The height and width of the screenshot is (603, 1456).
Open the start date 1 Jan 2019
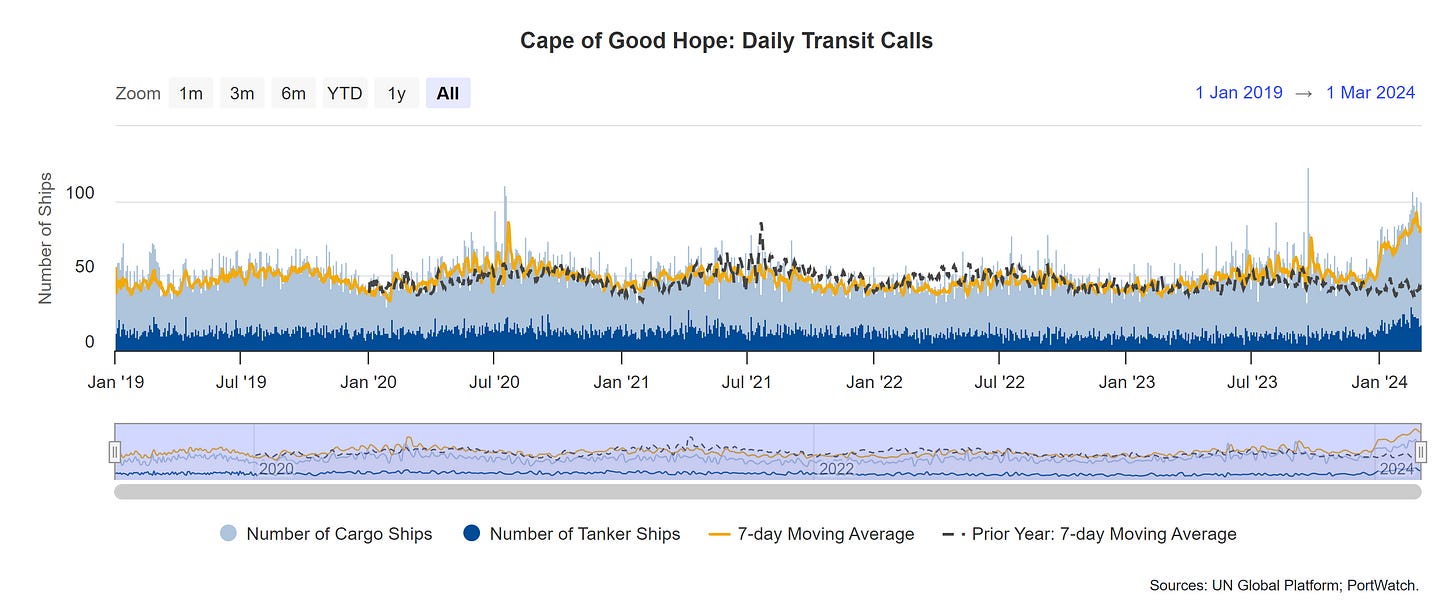pos(1239,92)
